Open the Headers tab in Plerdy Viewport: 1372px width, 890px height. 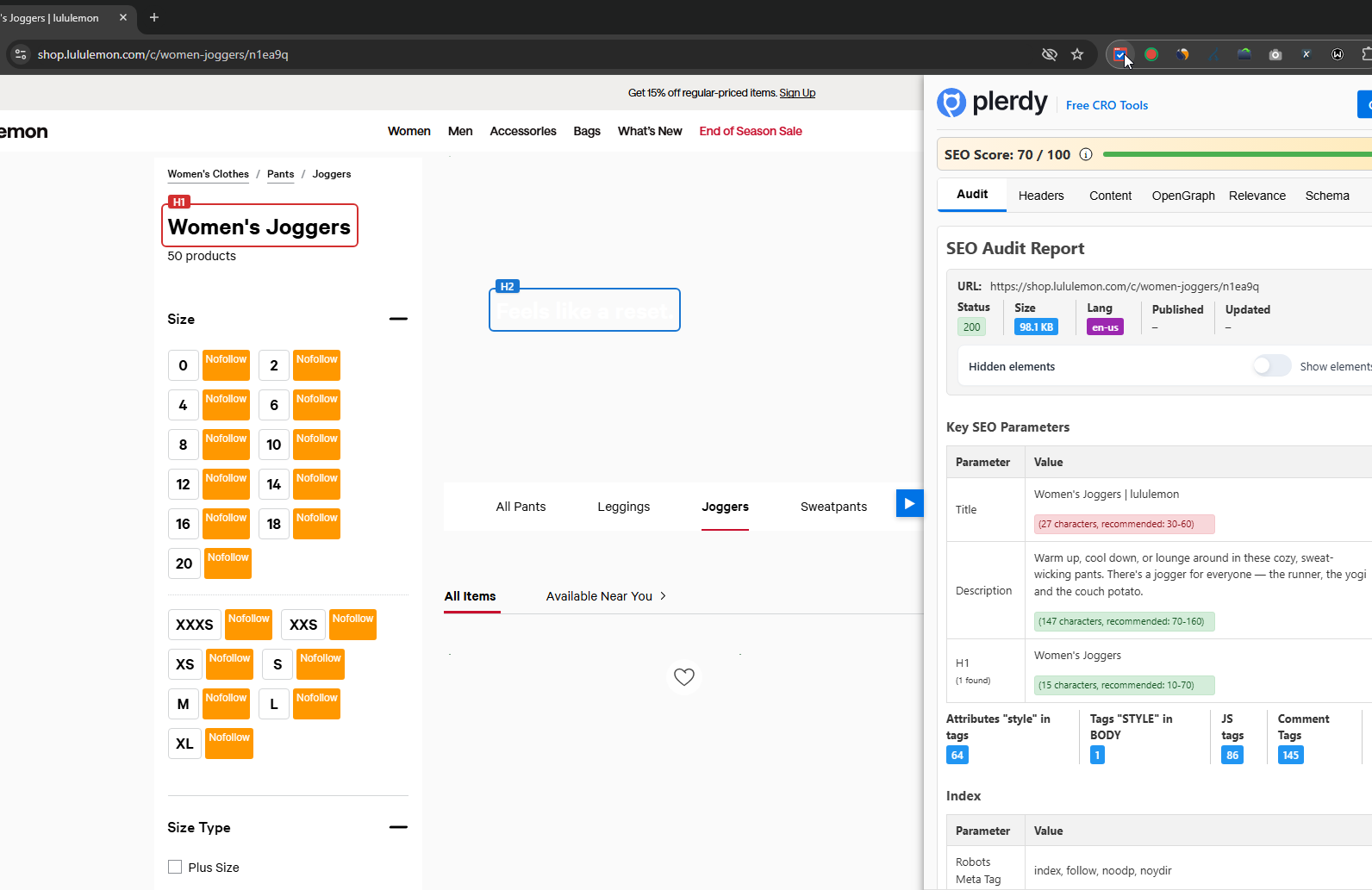click(x=1041, y=196)
